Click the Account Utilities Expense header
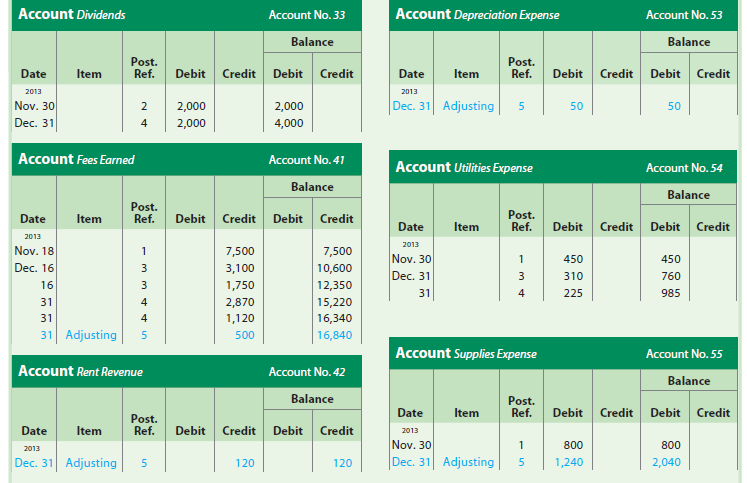 click(x=464, y=167)
